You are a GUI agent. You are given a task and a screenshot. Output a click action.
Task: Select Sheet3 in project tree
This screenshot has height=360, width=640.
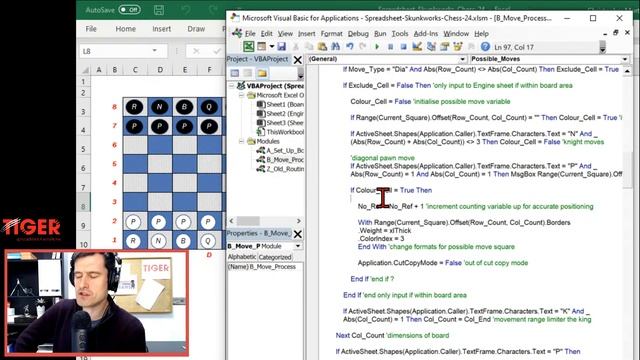coord(280,123)
